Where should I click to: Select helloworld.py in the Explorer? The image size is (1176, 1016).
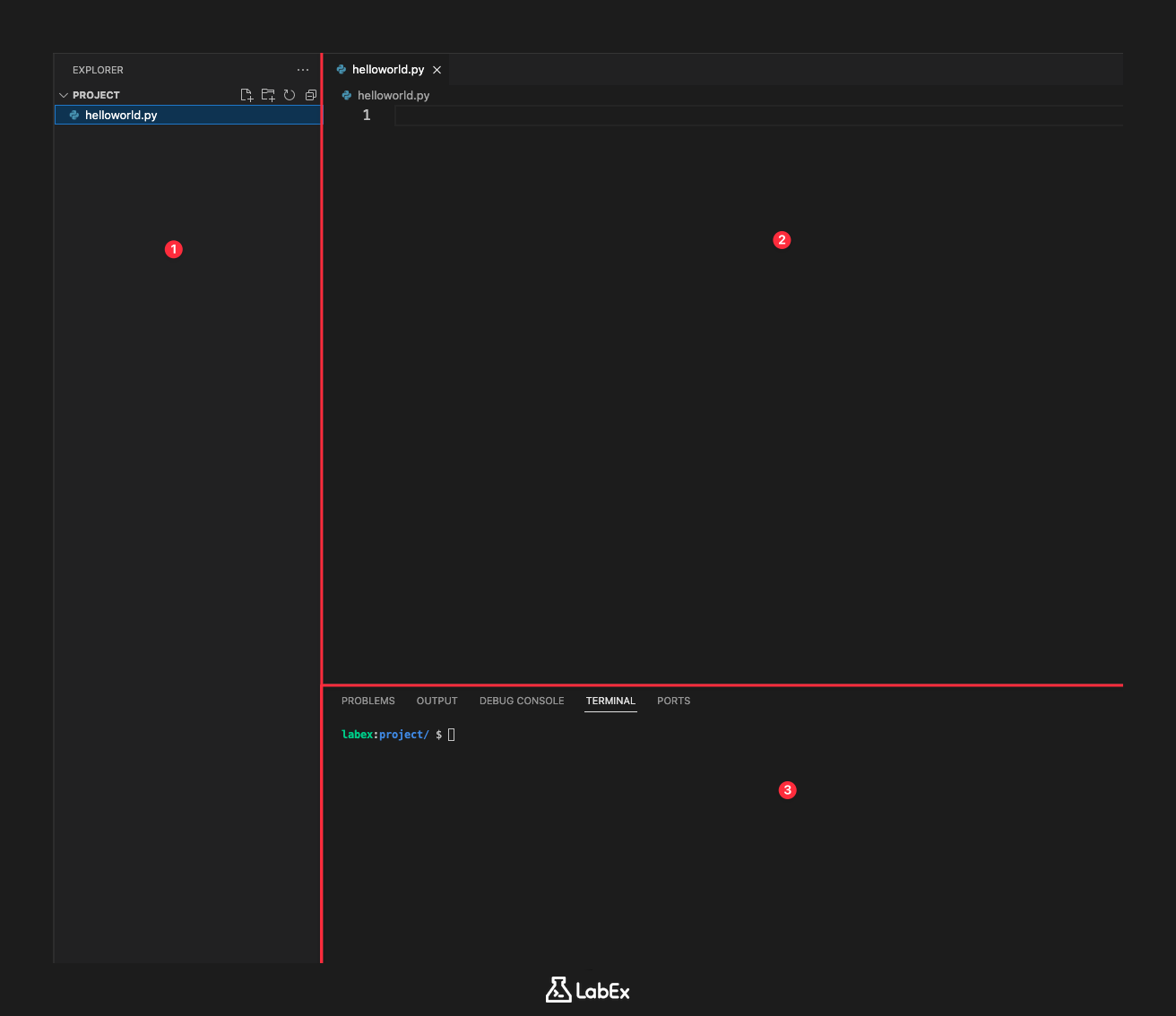[x=121, y=115]
